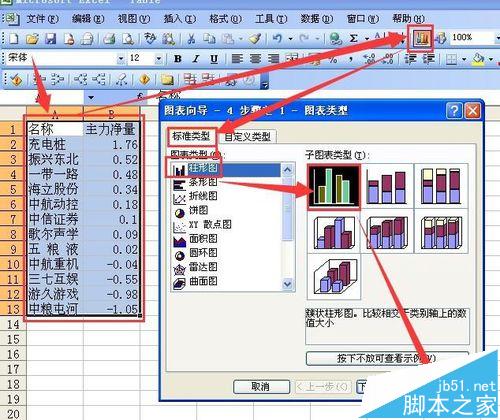Screen dimensions: 500x420
Task: Align text left with the toolbar icon
Action: point(237,59)
